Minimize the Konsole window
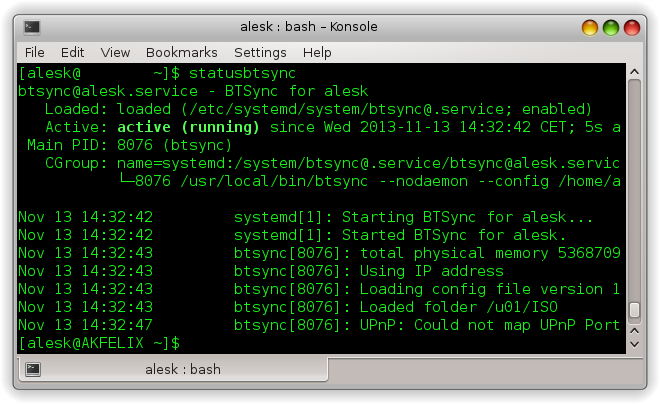The height and width of the screenshot is (404, 660). coord(588,27)
